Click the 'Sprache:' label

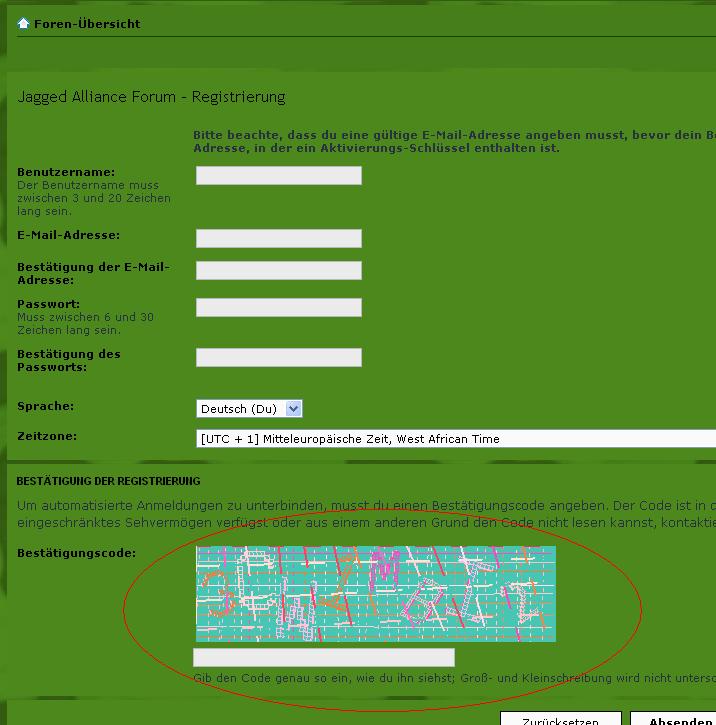(x=46, y=406)
